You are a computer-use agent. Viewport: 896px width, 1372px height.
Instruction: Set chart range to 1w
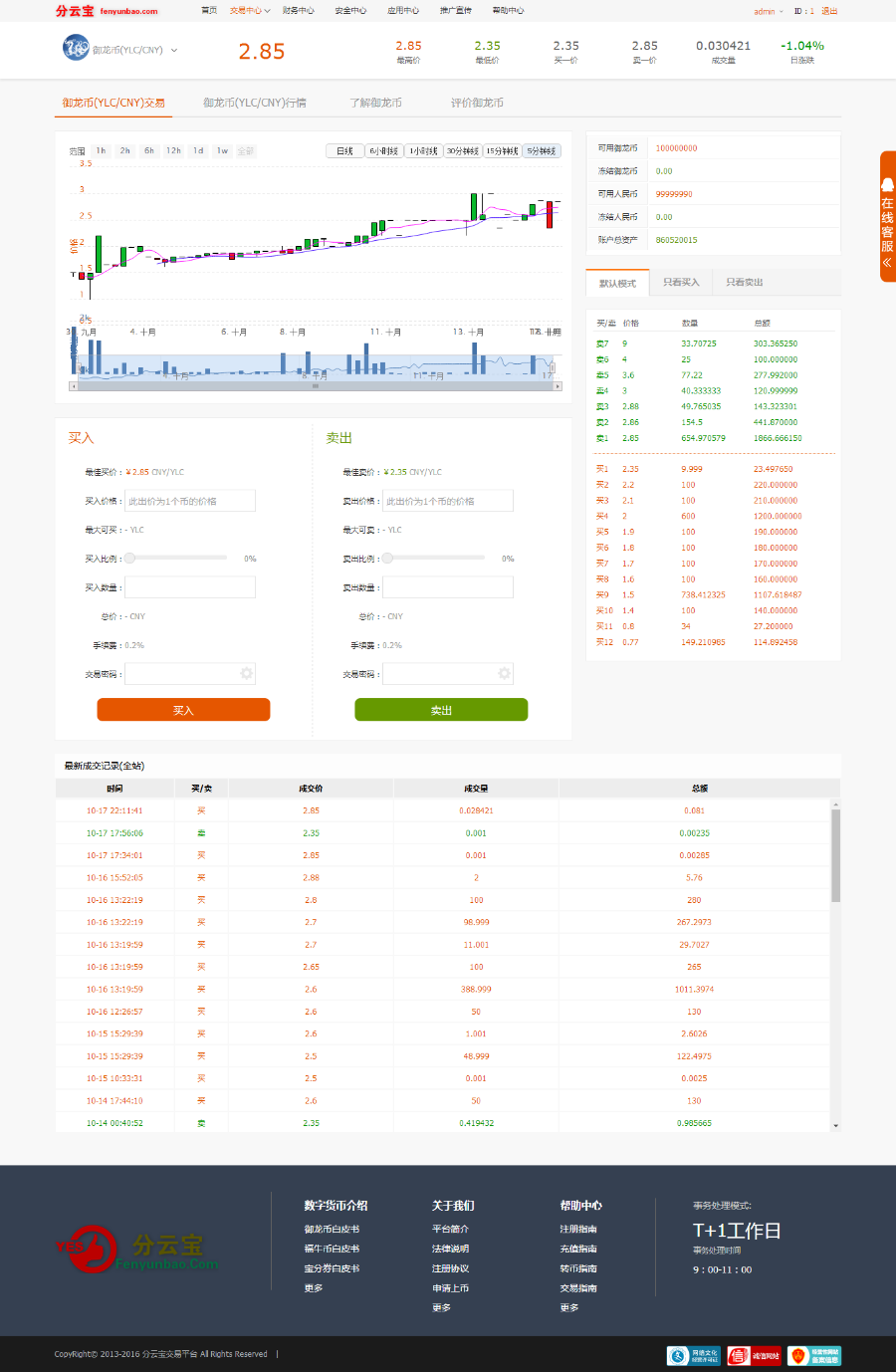(222, 151)
